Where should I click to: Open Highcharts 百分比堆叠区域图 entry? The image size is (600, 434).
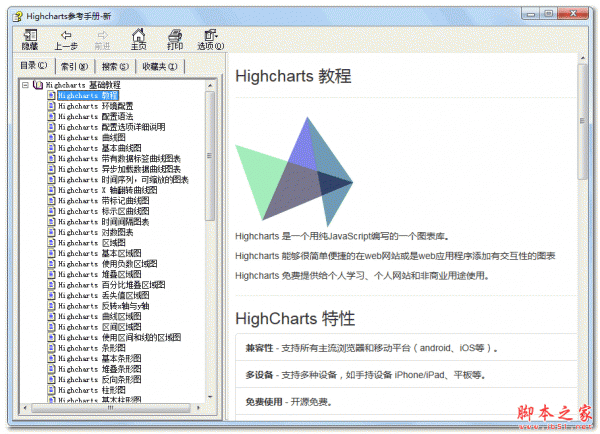pos(112,285)
